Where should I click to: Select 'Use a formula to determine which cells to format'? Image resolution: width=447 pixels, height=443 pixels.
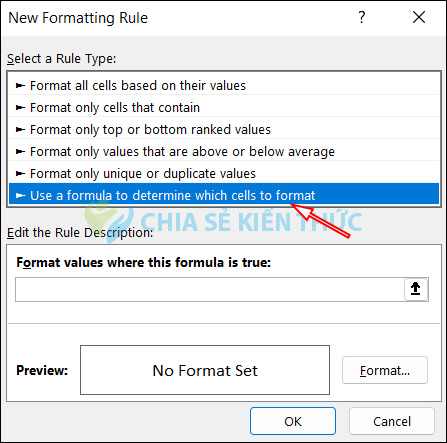(224, 194)
